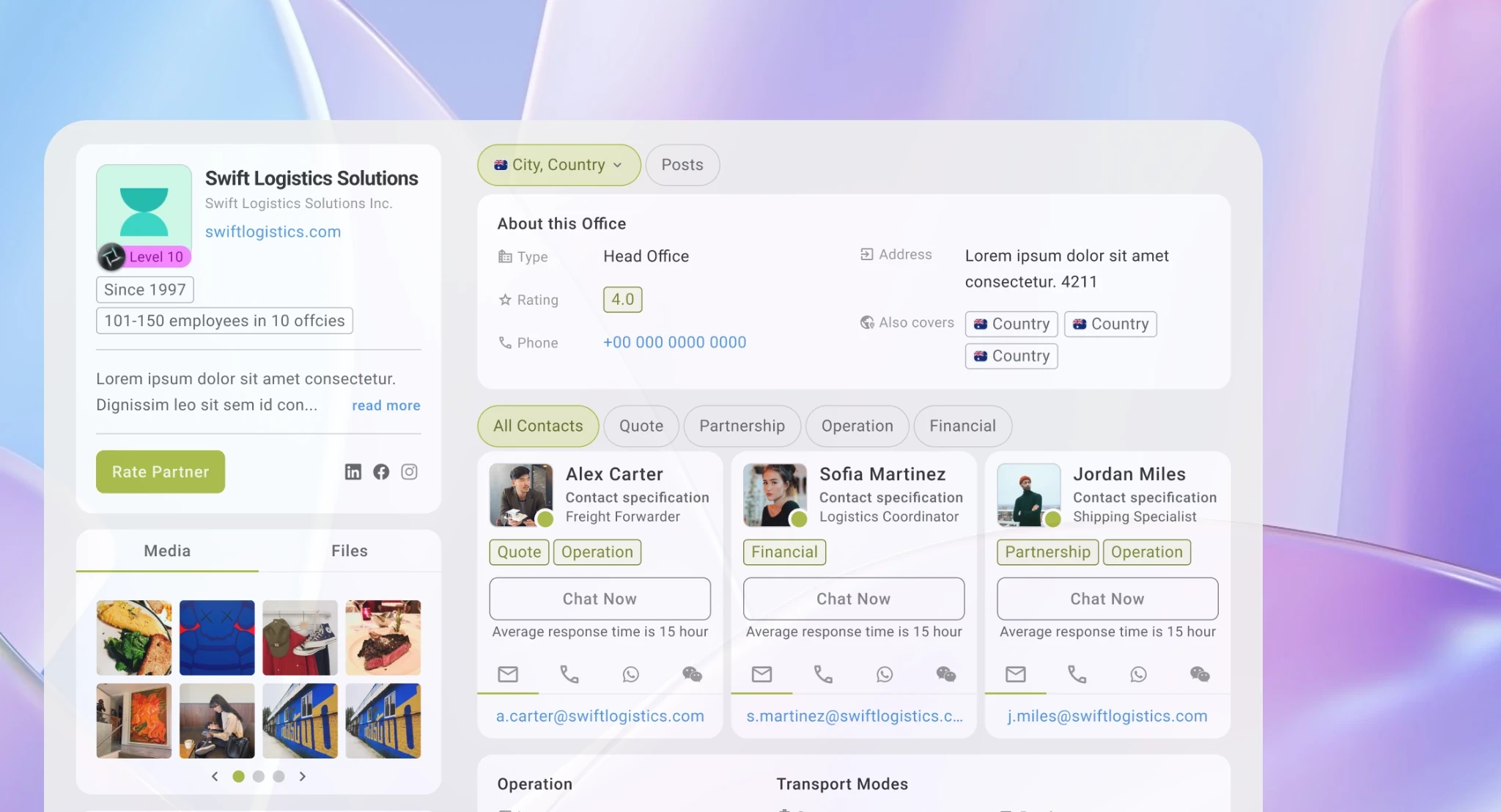Select the Operation contacts filter tab

point(858,426)
